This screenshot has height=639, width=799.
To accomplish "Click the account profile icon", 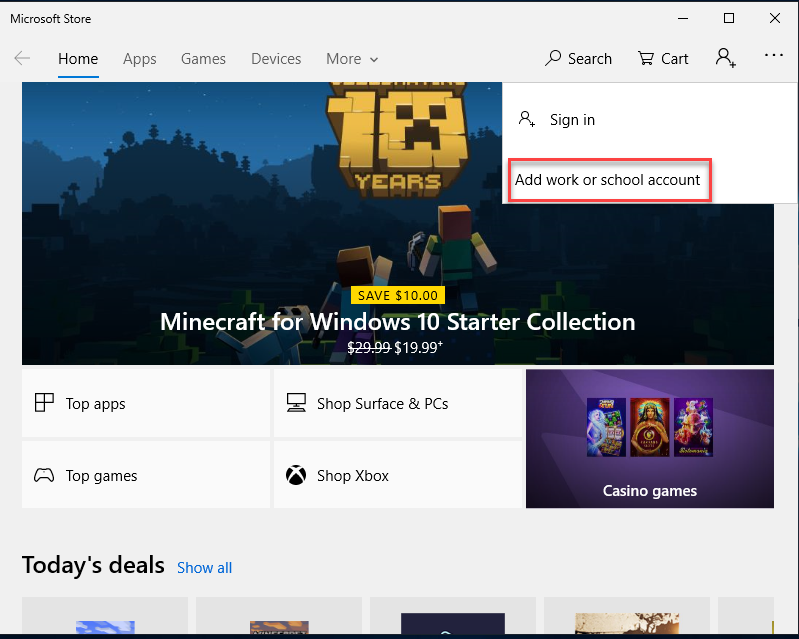I will [726, 58].
